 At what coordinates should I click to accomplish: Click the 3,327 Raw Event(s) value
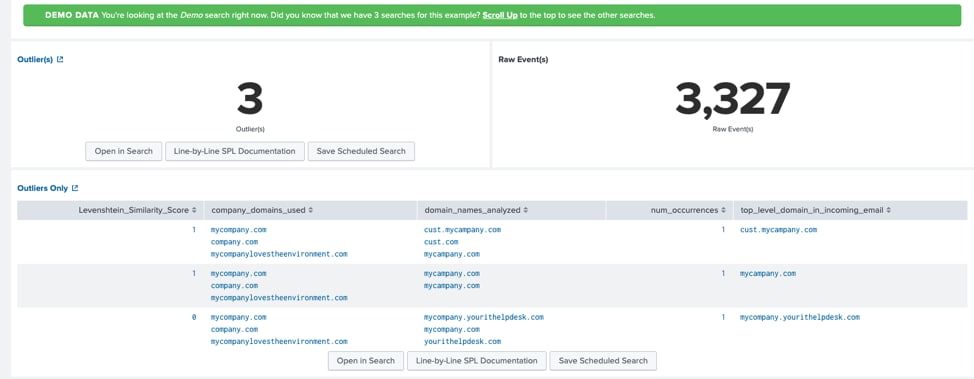[732, 99]
